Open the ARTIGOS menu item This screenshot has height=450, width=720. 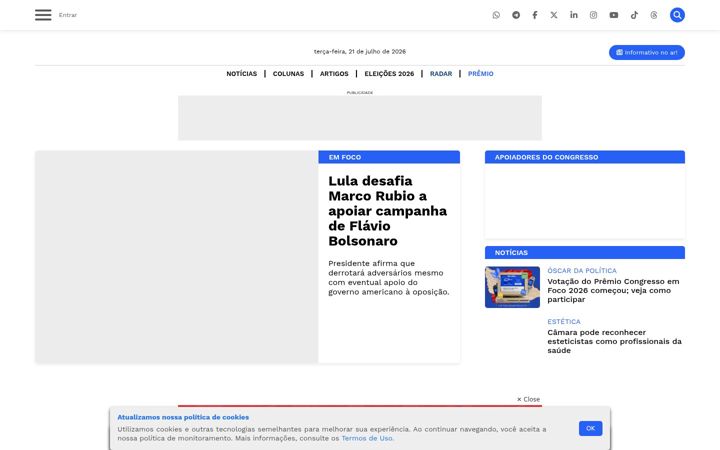point(334,73)
